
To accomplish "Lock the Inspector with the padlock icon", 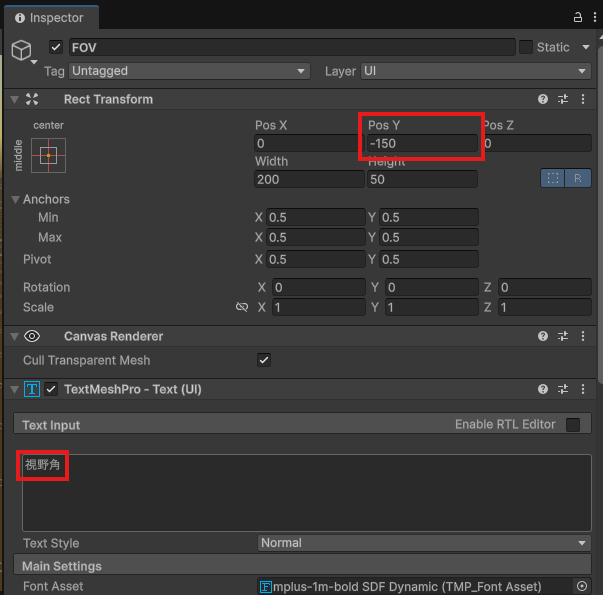I will (577, 17).
